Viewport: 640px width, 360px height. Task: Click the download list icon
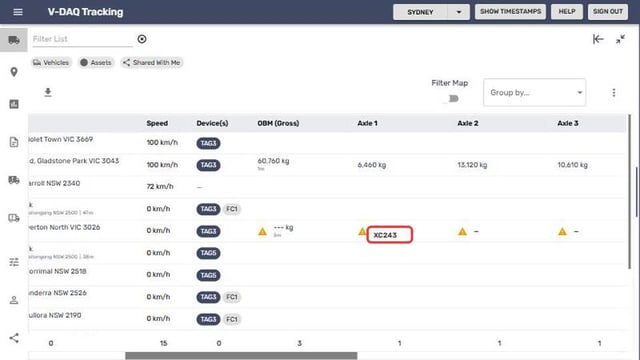[48, 92]
